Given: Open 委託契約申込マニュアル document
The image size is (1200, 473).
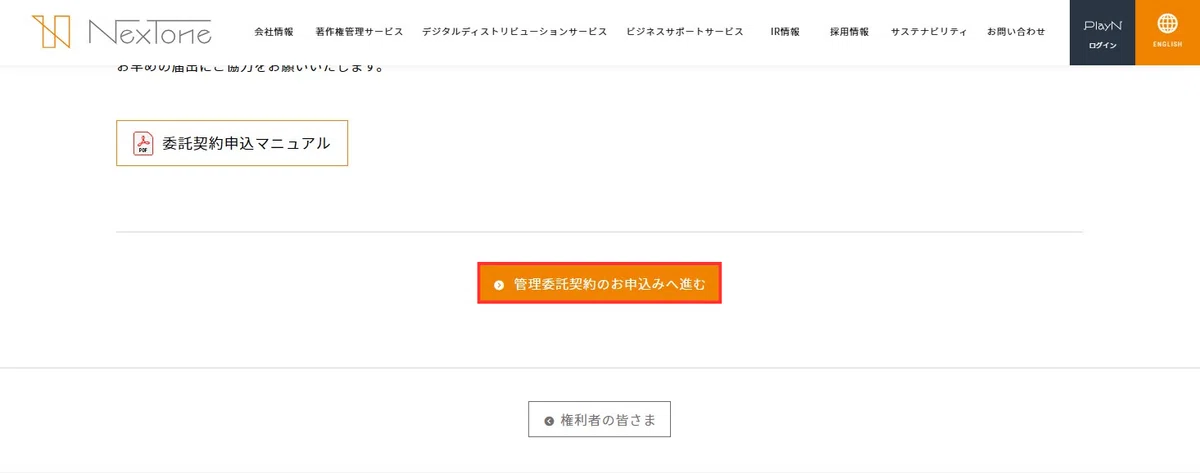Looking at the screenshot, I should tap(232, 143).
